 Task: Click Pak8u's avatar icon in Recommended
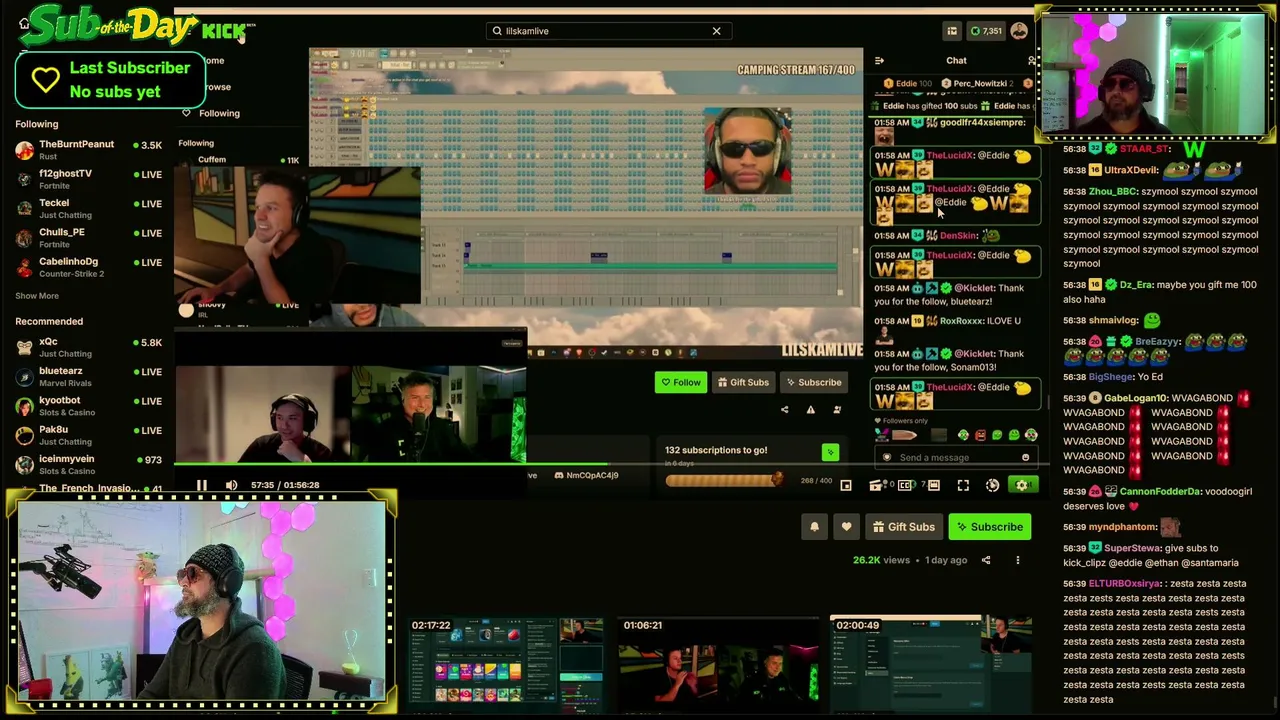(24, 435)
